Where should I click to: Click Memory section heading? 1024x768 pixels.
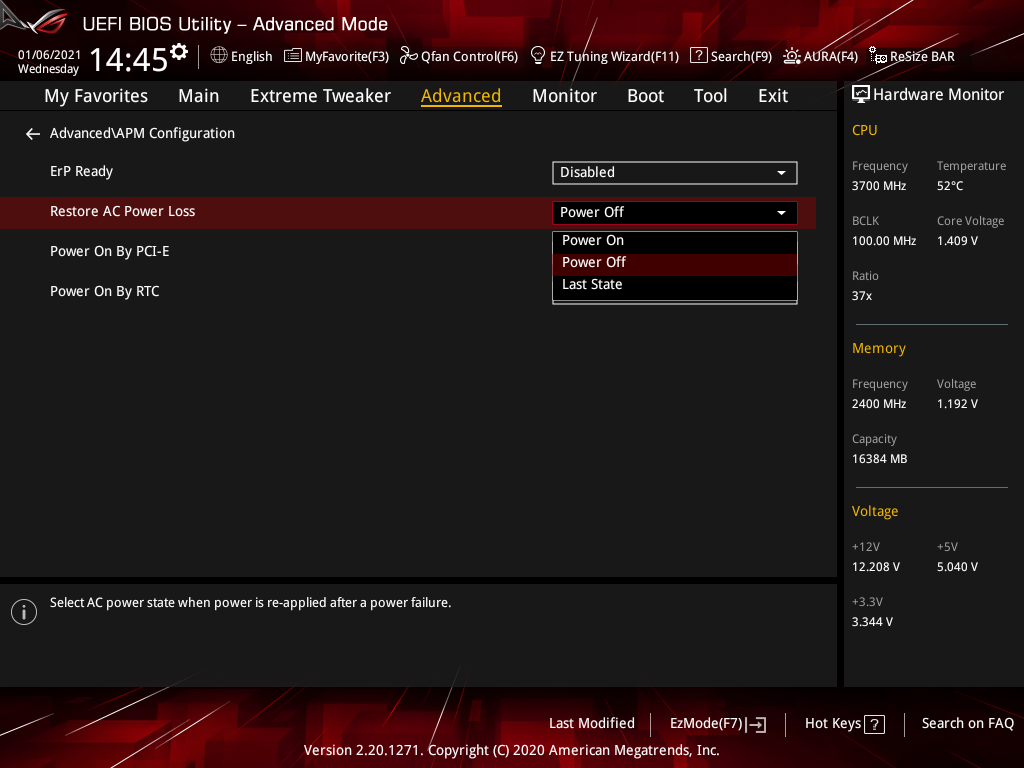[x=878, y=349]
